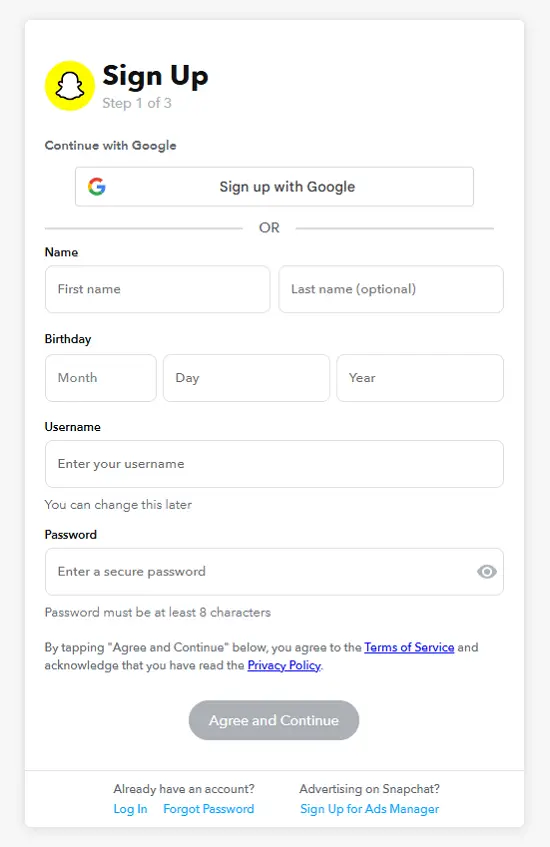Open the Privacy Policy link

284,666
